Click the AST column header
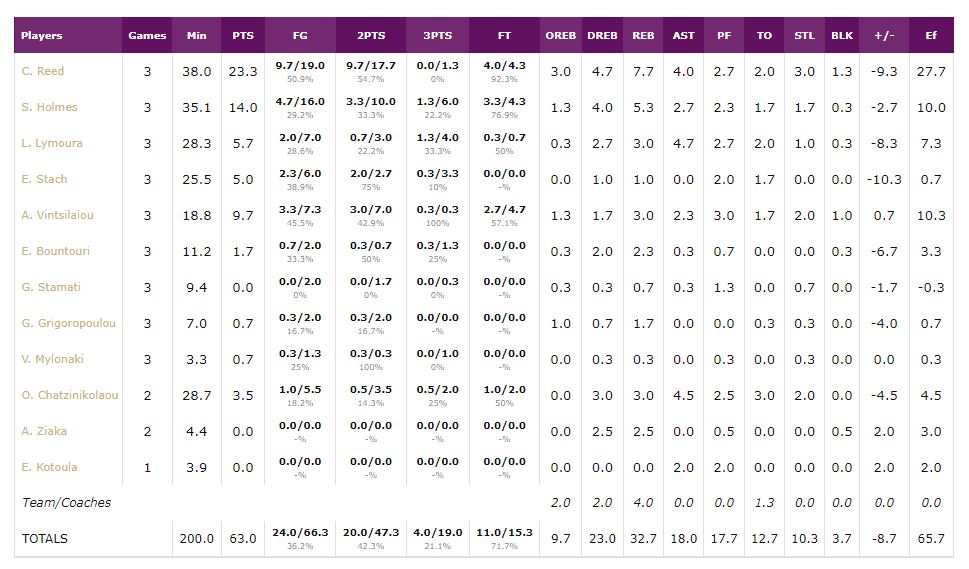 coord(683,35)
